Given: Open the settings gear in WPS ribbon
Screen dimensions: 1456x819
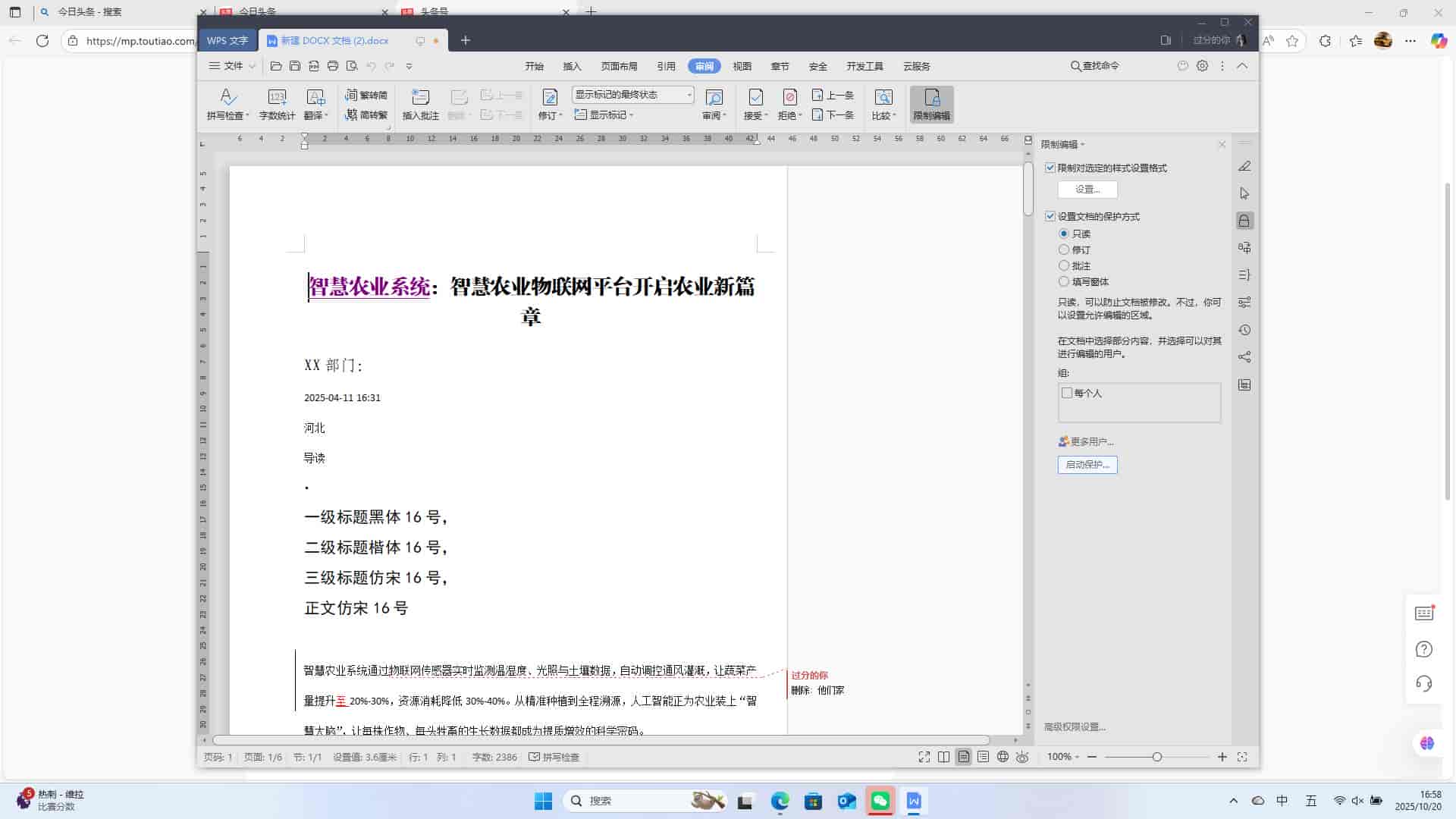Looking at the screenshot, I should [x=1202, y=66].
